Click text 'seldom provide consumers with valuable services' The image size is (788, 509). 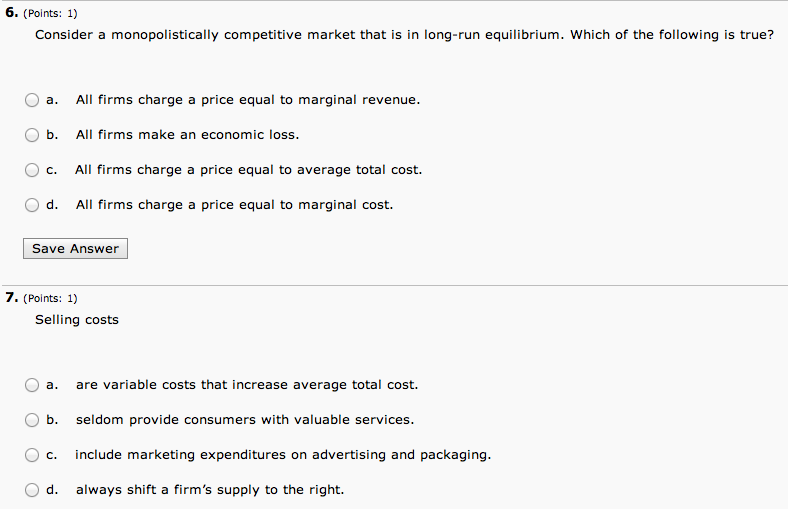coord(245,420)
